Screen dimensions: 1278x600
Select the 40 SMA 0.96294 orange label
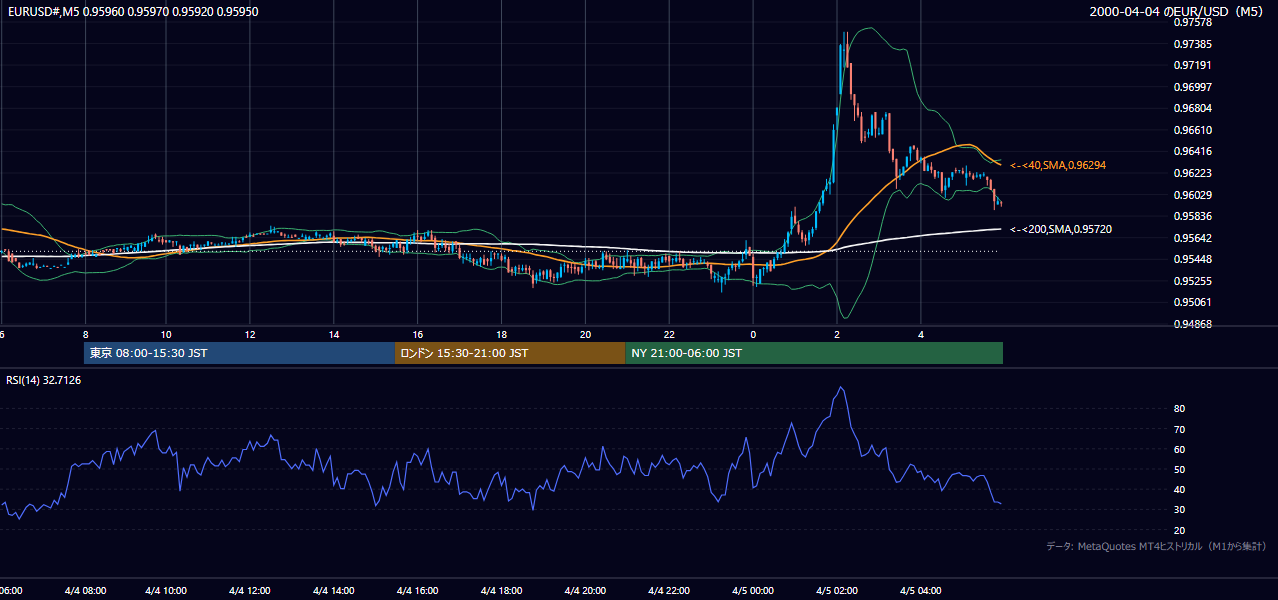click(x=1058, y=165)
